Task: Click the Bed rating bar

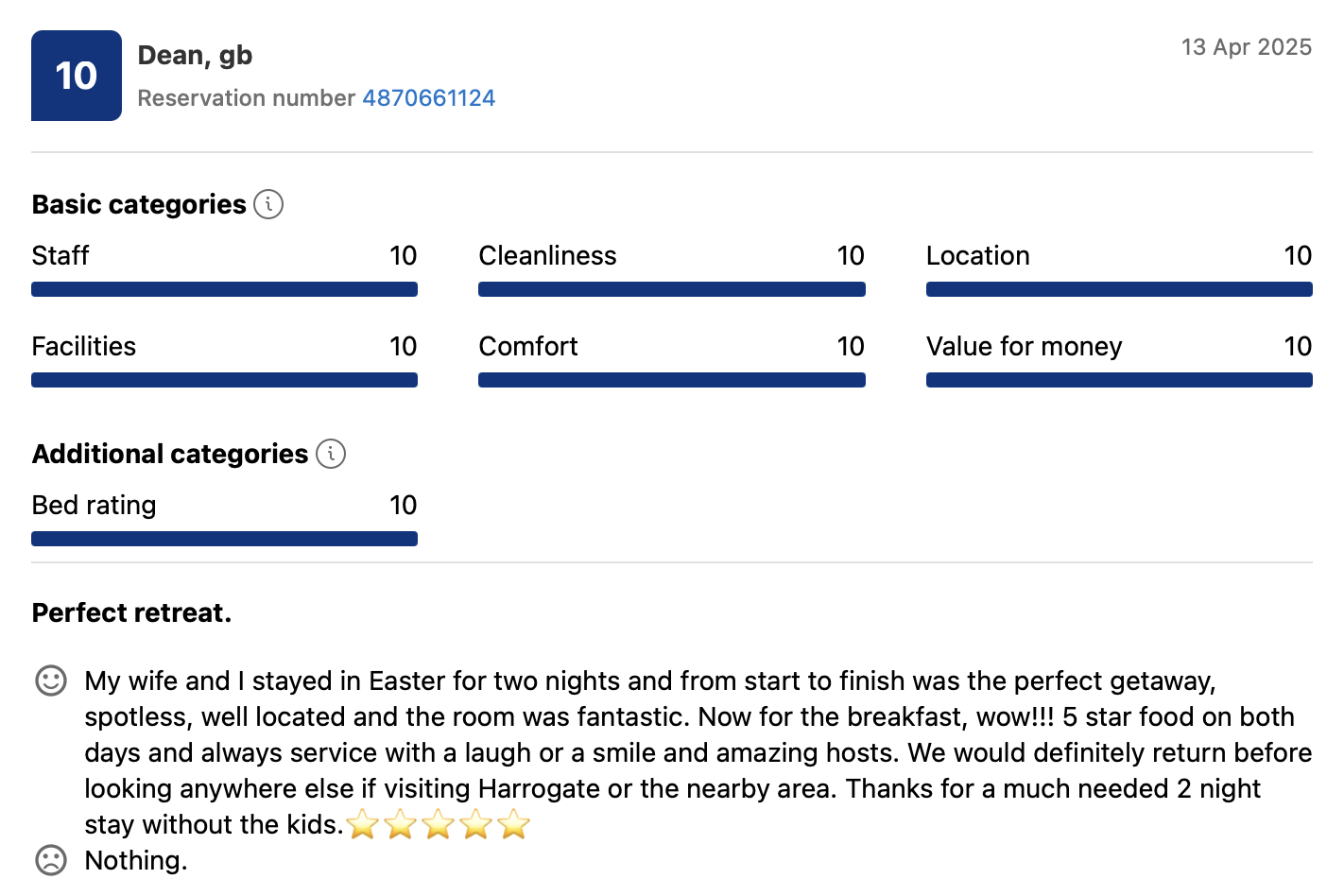Action: click(x=224, y=539)
